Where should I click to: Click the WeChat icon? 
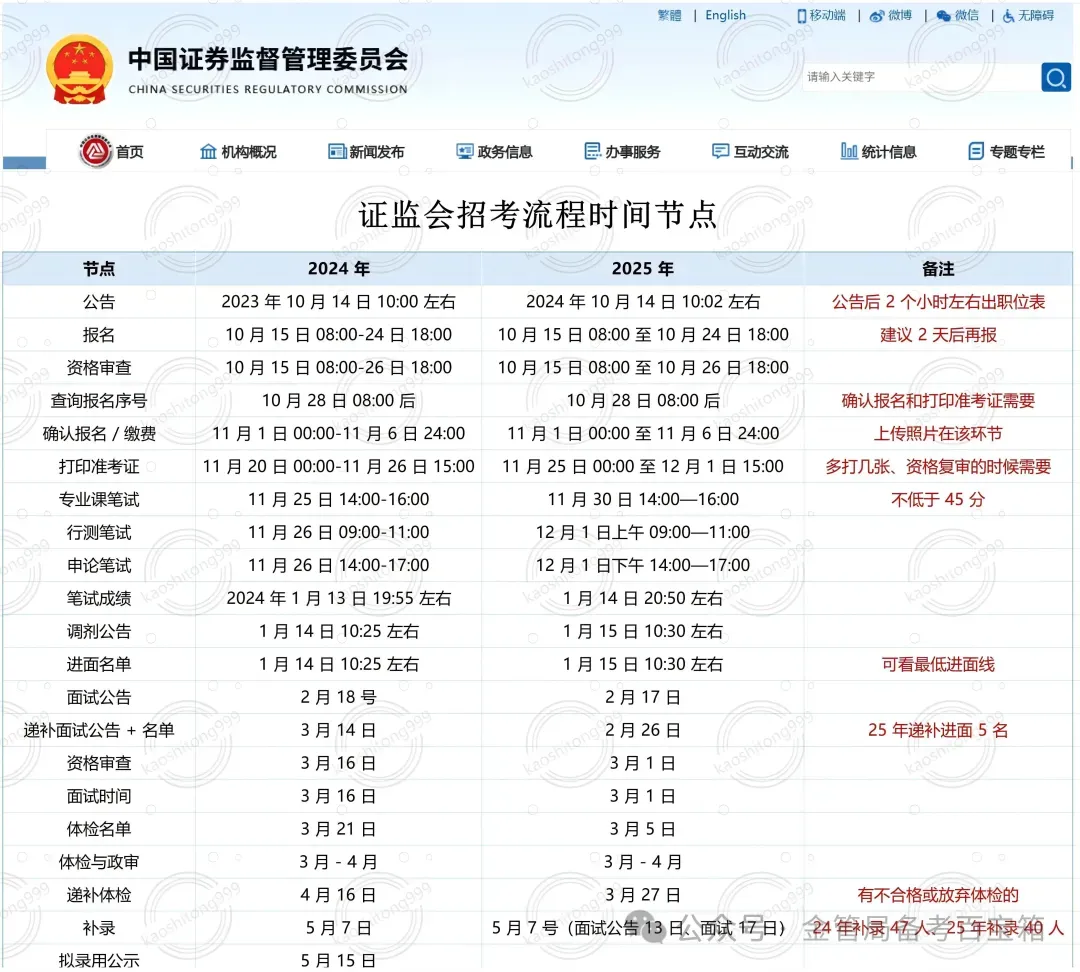944,16
